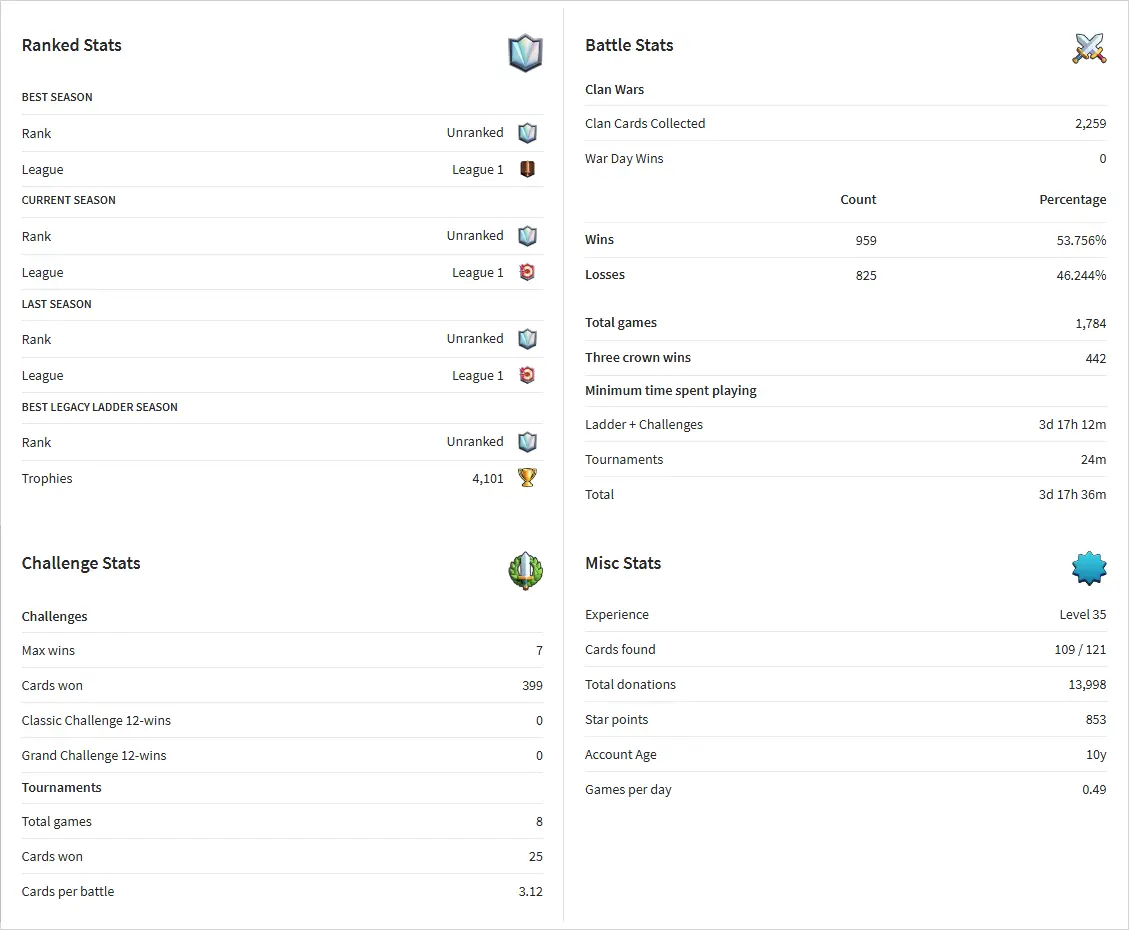Click the Clan Cards Collected value 2,259

[1090, 124]
